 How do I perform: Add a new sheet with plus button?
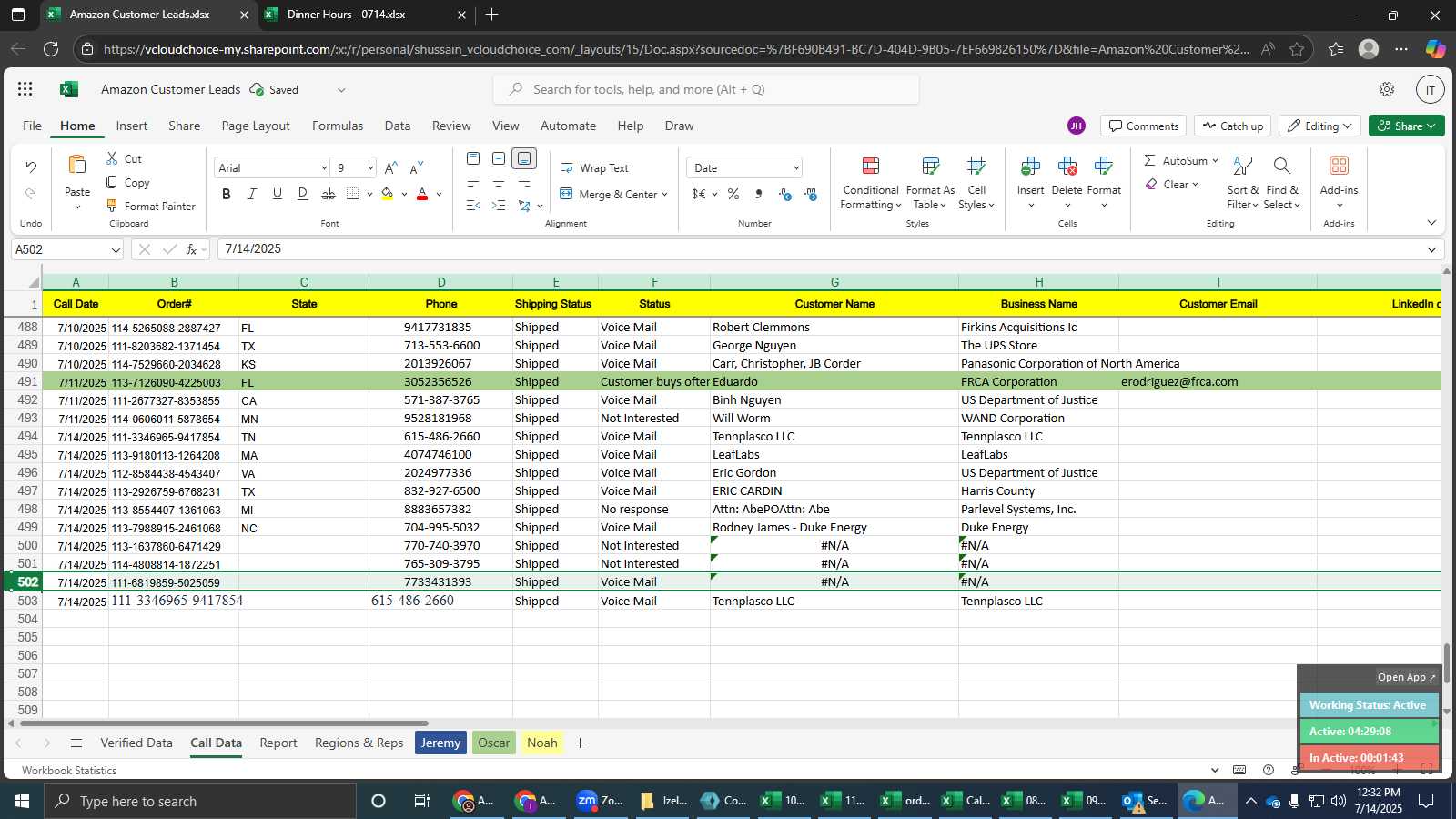[580, 743]
